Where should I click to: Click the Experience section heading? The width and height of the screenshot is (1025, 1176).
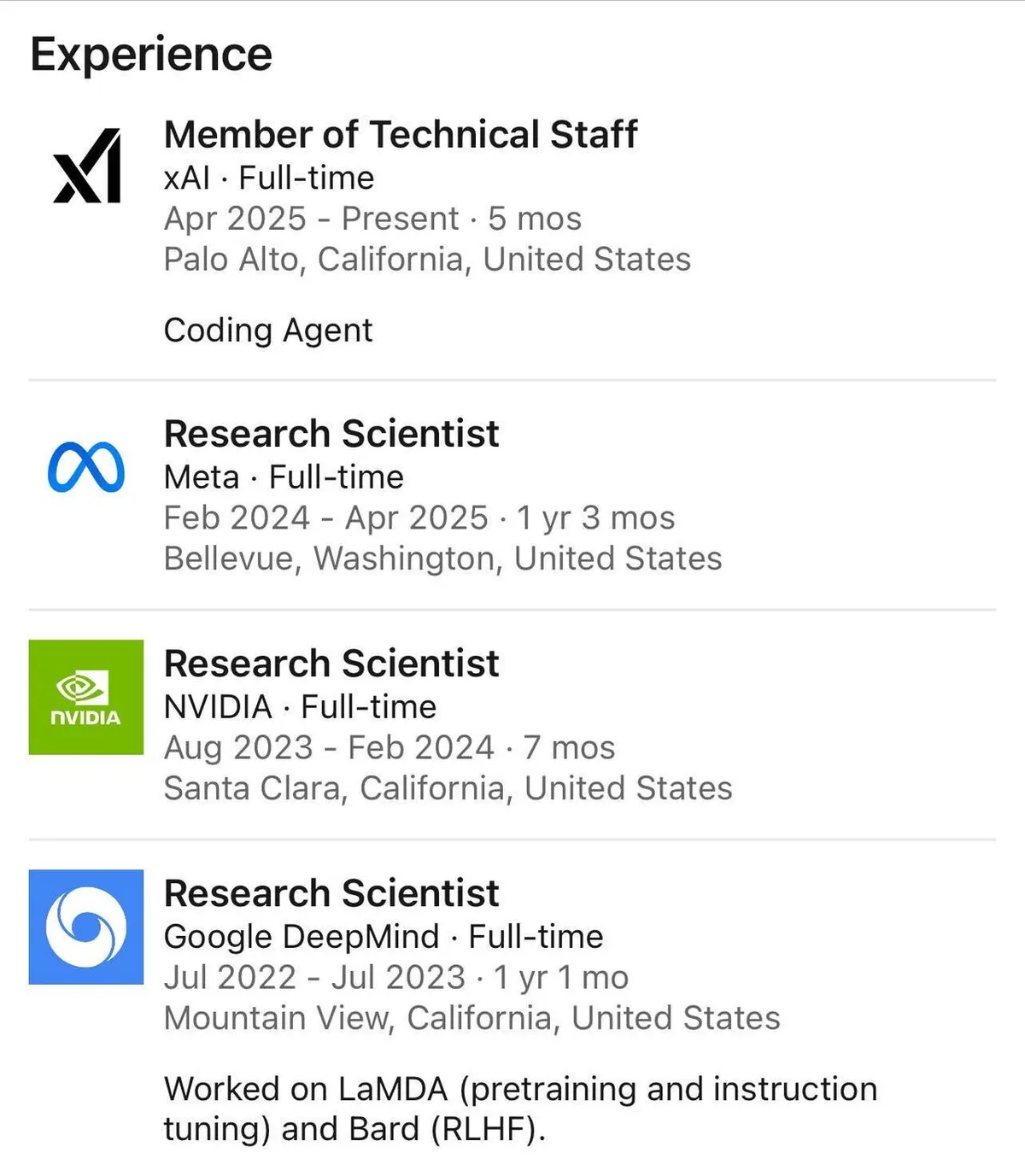pyautogui.click(x=151, y=55)
